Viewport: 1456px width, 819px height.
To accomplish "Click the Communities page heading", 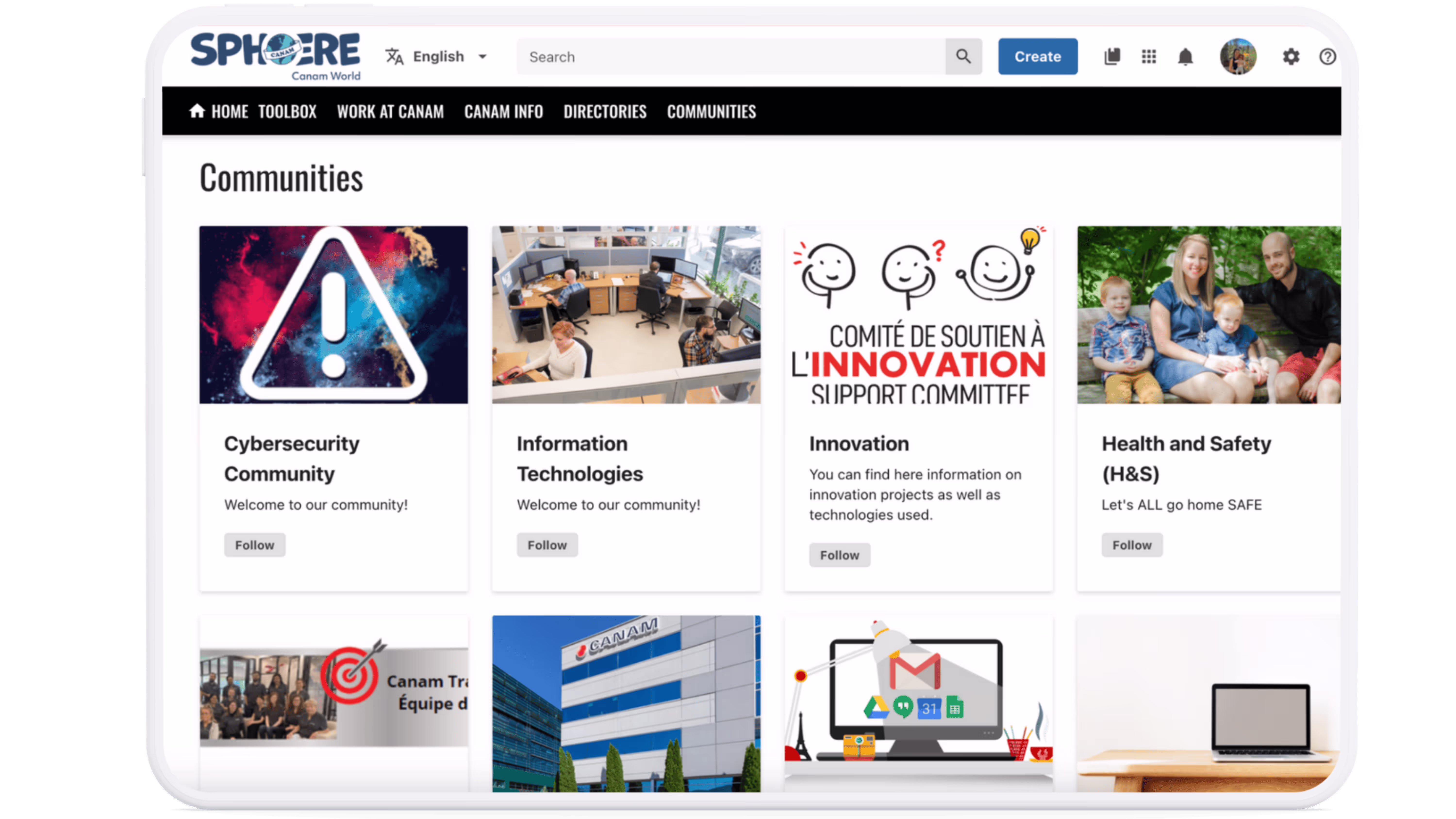I will point(281,178).
